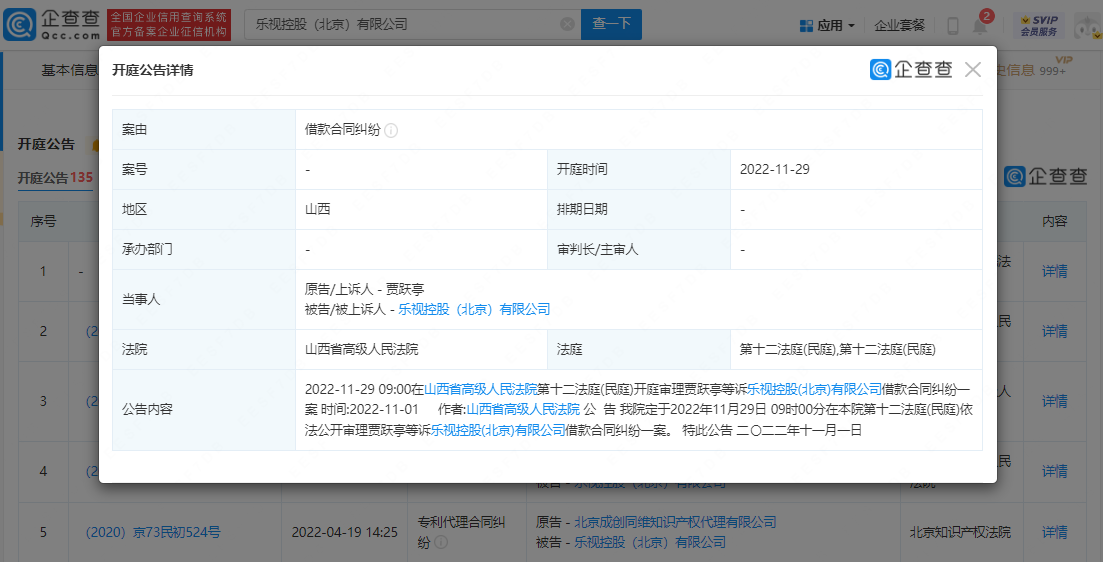
Task: Open 详情 link for row 5
Action: pyautogui.click(x=1054, y=532)
